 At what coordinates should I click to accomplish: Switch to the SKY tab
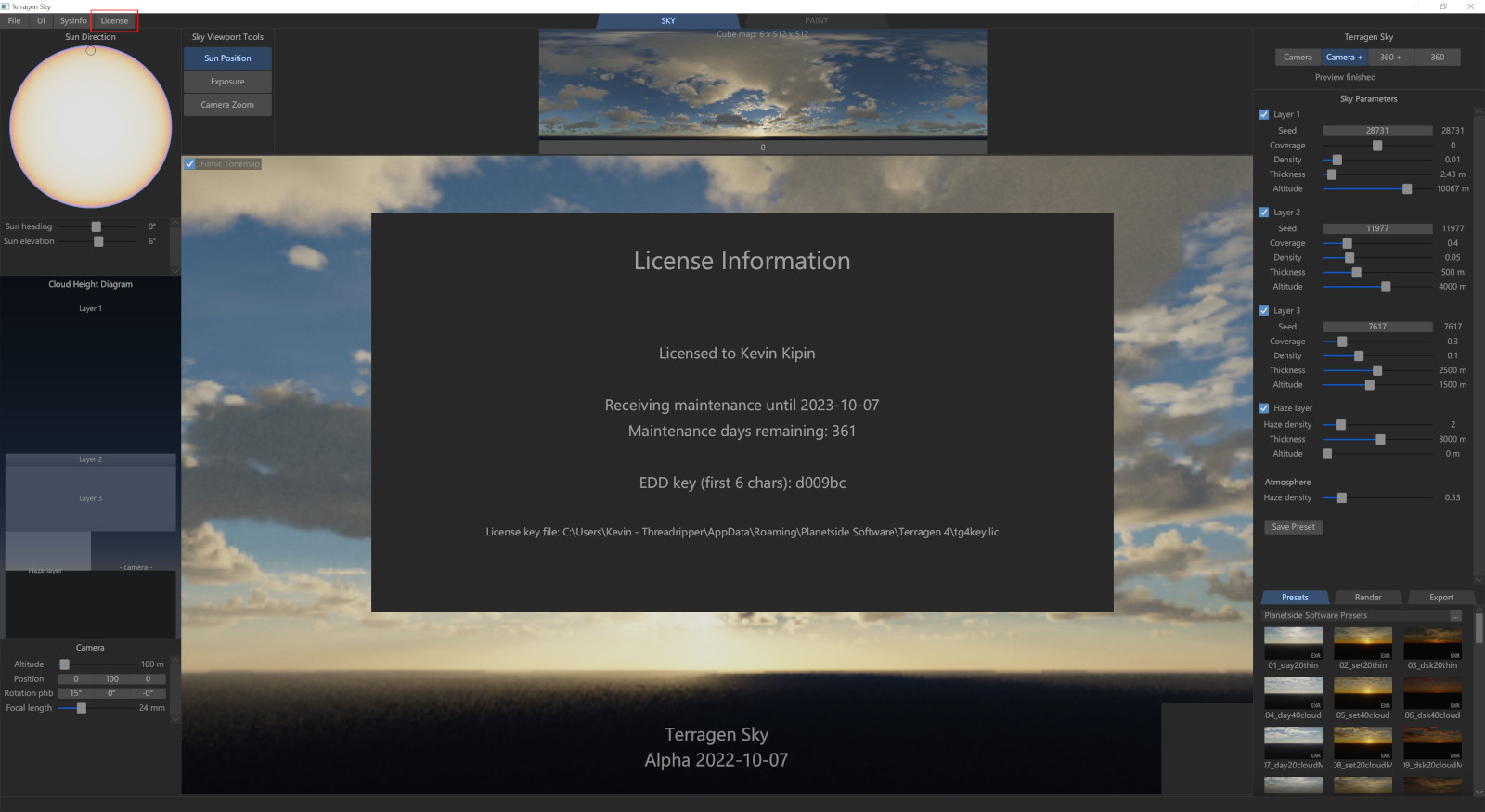click(668, 20)
